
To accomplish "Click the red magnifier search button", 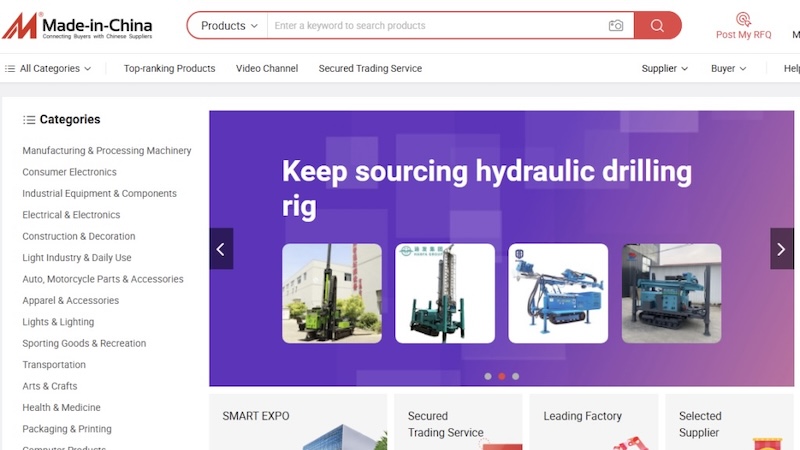I will click(x=657, y=26).
